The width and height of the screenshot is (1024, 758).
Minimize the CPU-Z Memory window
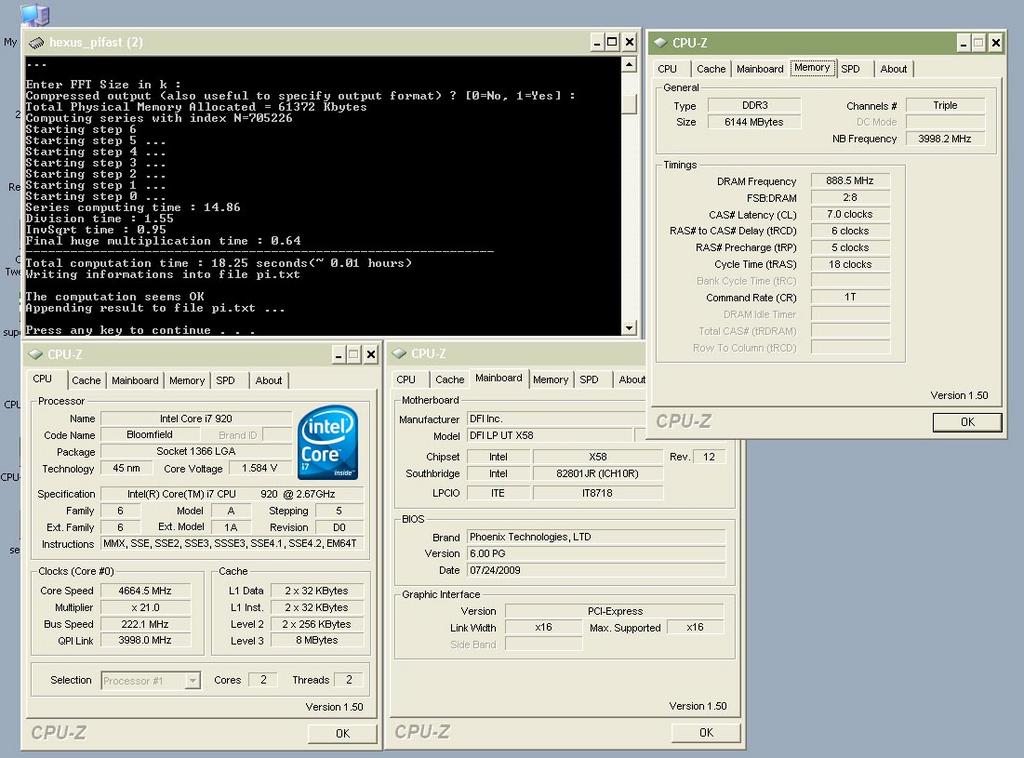click(x=963, y=43)
